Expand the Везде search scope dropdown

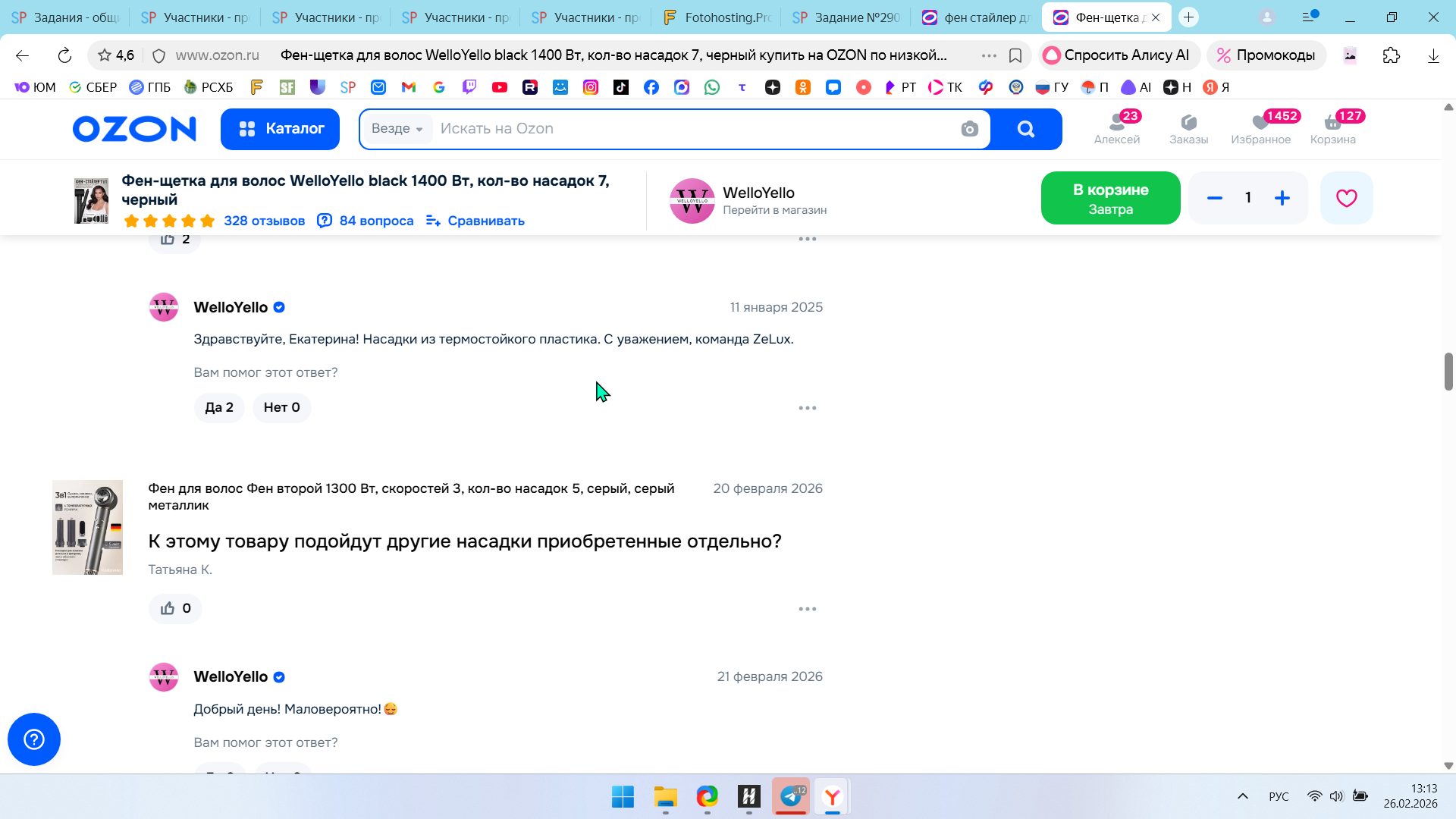397,129
